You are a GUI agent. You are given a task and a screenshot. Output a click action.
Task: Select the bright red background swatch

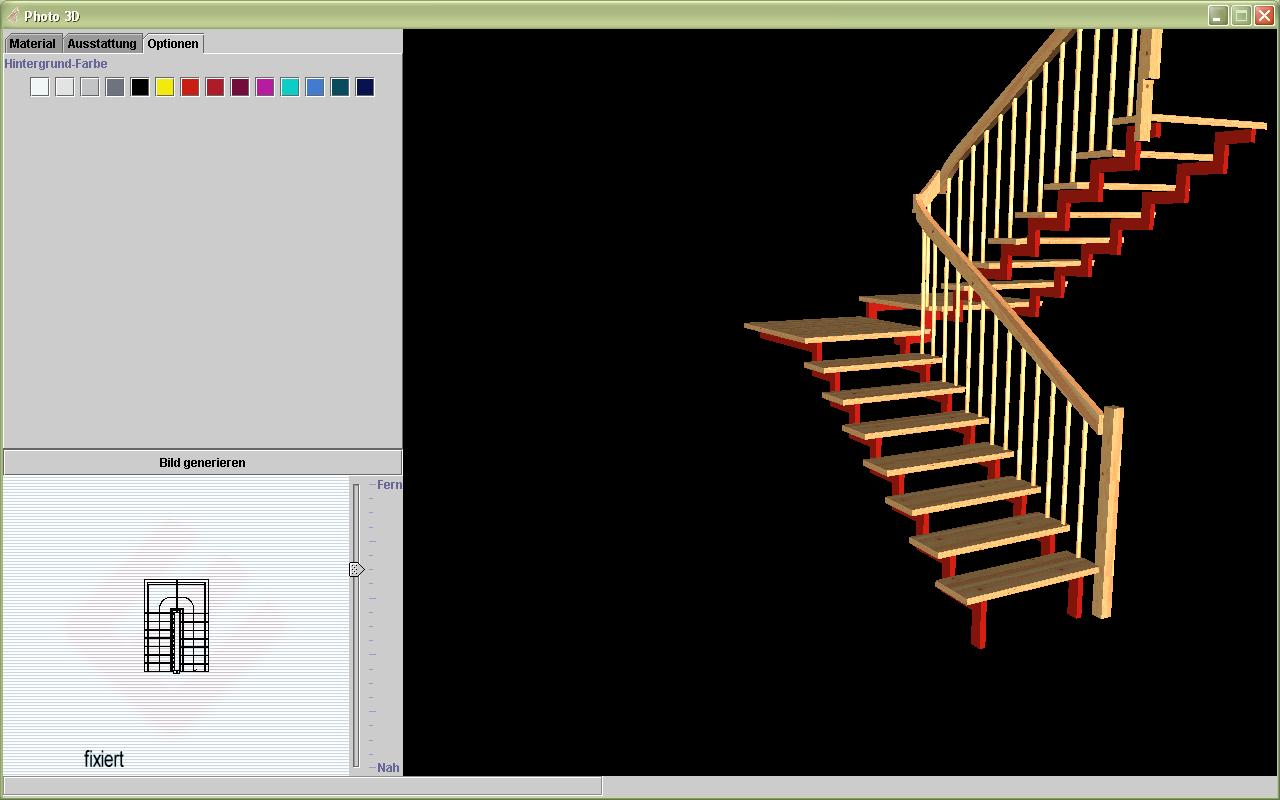pos(190,87)
